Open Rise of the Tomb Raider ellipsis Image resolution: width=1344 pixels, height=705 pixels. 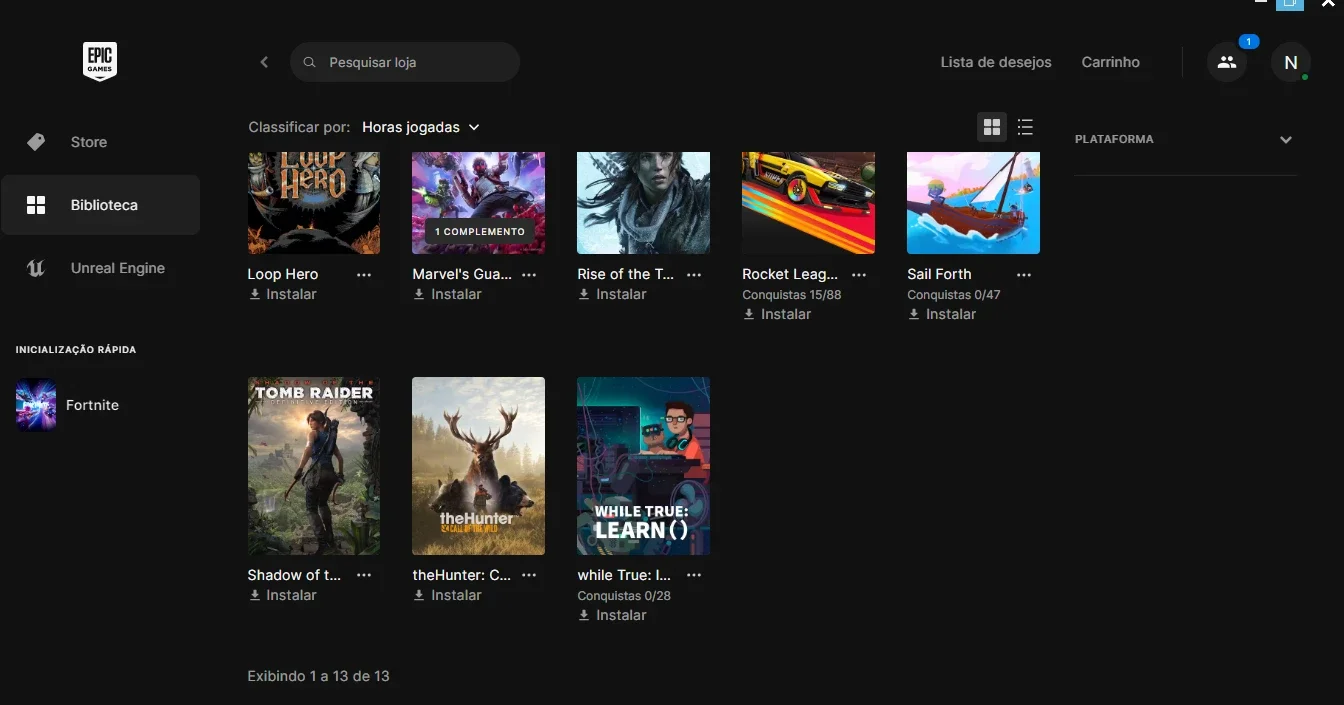[694, 274]
